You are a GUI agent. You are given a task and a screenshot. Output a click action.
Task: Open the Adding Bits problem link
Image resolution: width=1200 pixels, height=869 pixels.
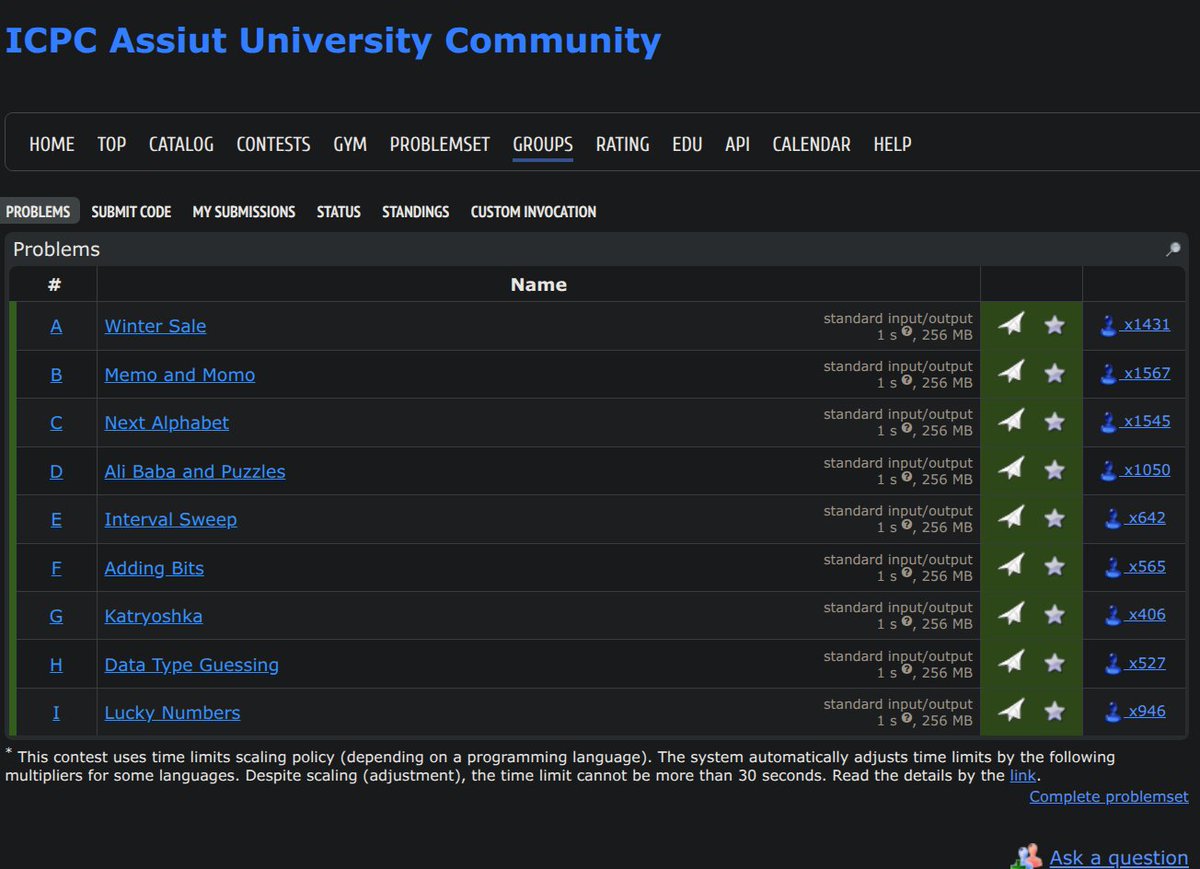[x=154, y=568]
